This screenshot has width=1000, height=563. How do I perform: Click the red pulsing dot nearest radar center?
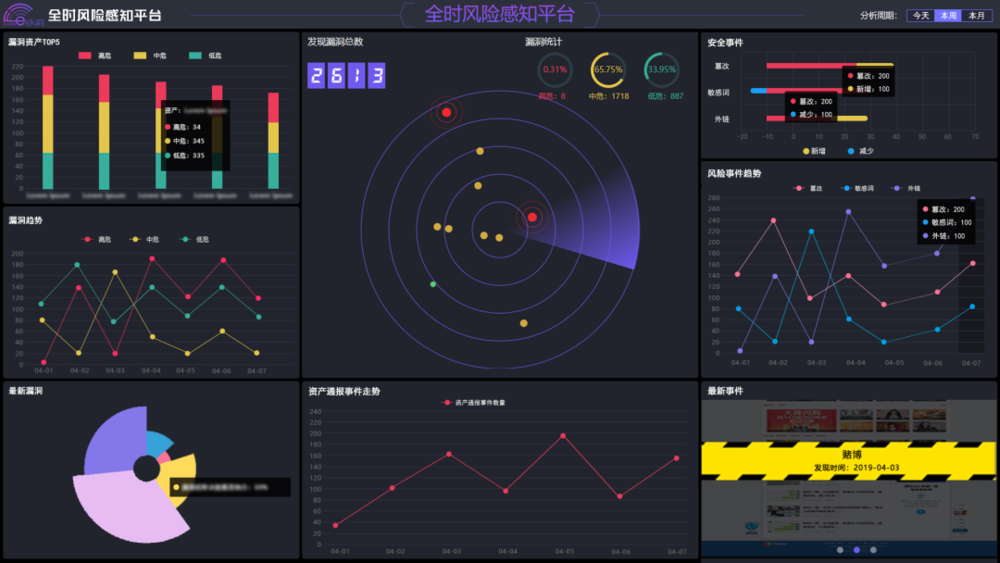point(532,217)
